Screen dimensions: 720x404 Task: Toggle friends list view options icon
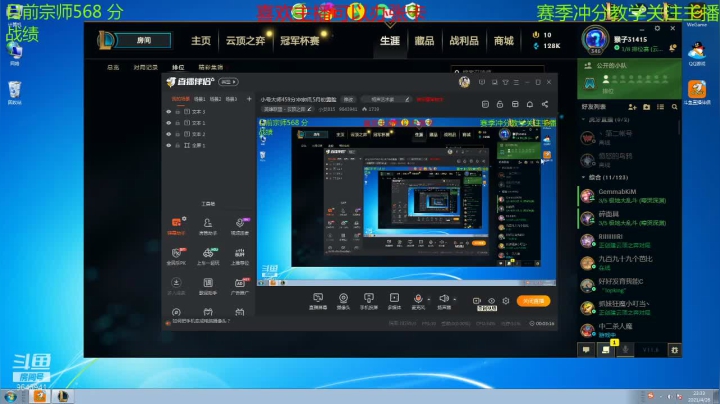(660, 107)
